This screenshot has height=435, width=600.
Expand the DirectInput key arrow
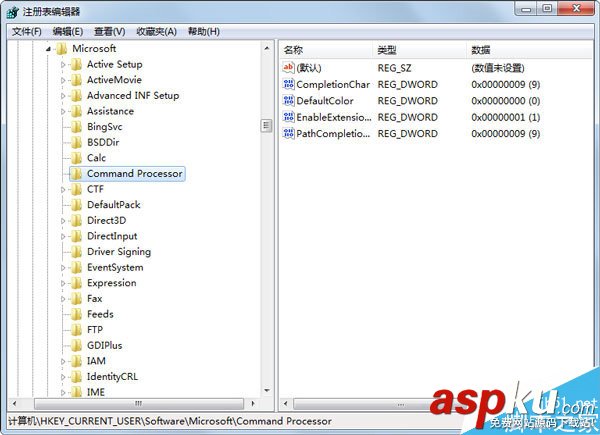point(63,236)
